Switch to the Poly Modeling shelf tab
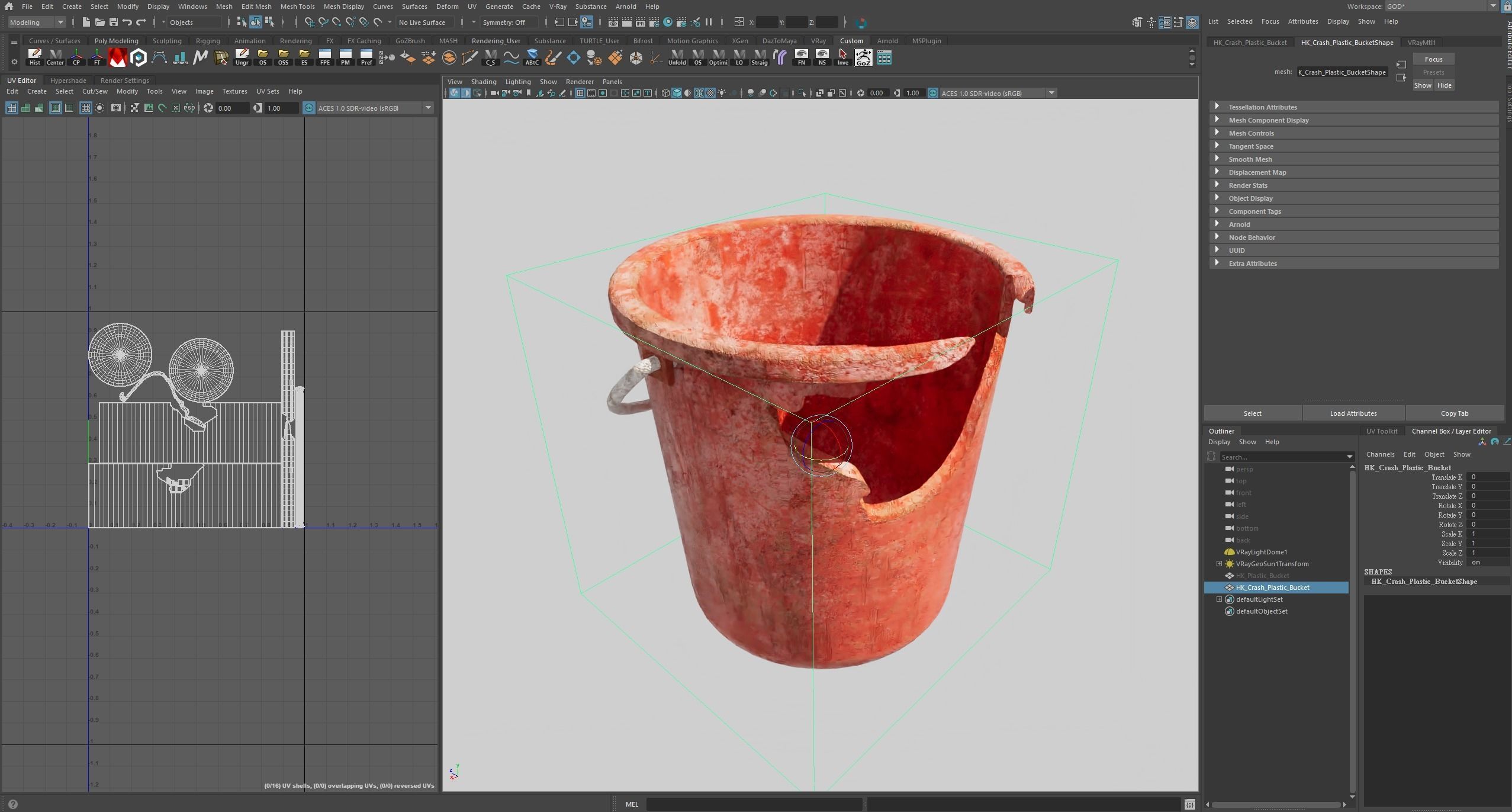 (x=116, y=41)
